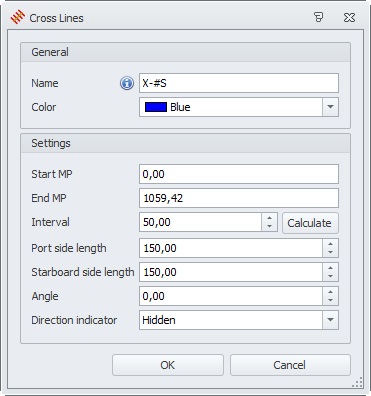Image resolution: width=371 pixels, height=396 pixels.
Task: Decrease the Angle value
Action: 330,300
